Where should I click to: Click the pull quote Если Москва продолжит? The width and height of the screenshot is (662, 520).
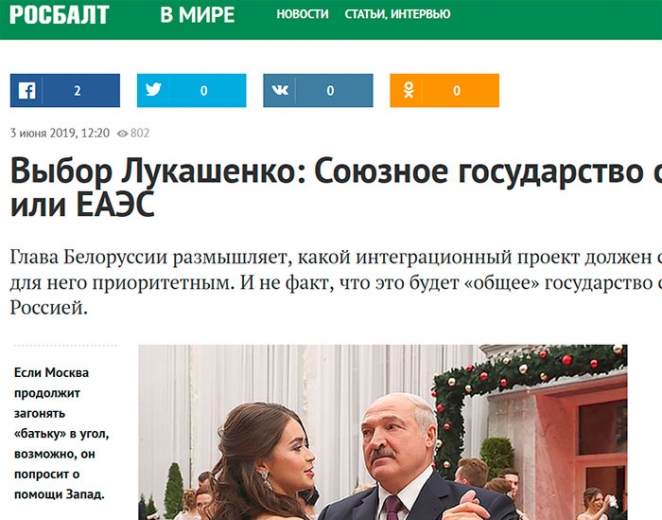click(x=62, y=433)
